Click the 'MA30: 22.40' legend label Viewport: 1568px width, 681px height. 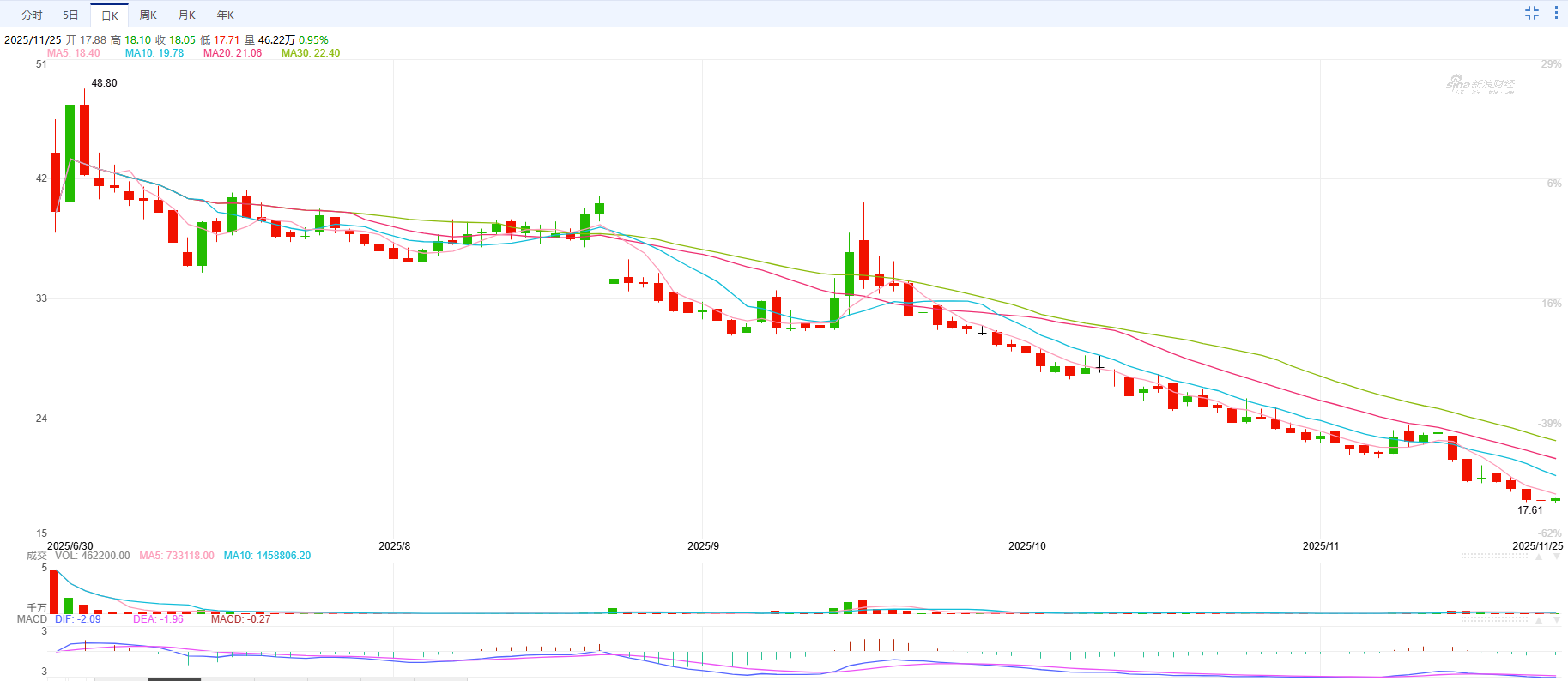coord(311,53)
